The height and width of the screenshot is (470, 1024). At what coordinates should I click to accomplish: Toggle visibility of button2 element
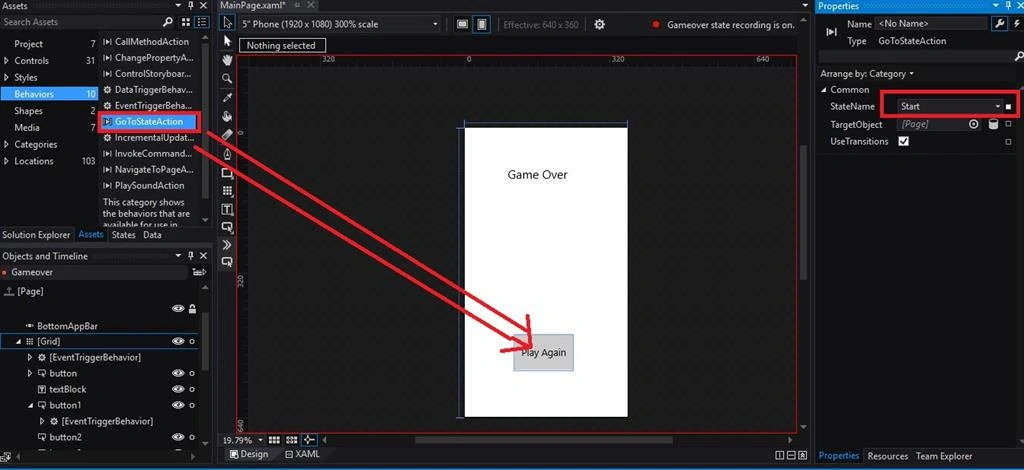178,437
